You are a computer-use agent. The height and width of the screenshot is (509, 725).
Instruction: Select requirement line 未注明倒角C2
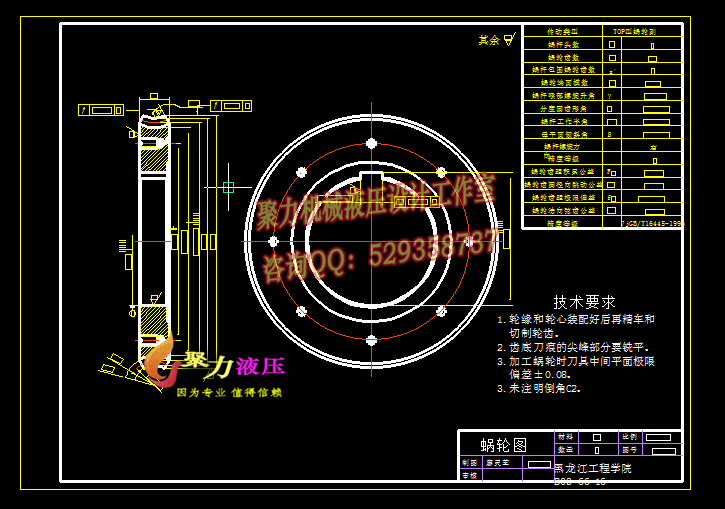[545, 388]
